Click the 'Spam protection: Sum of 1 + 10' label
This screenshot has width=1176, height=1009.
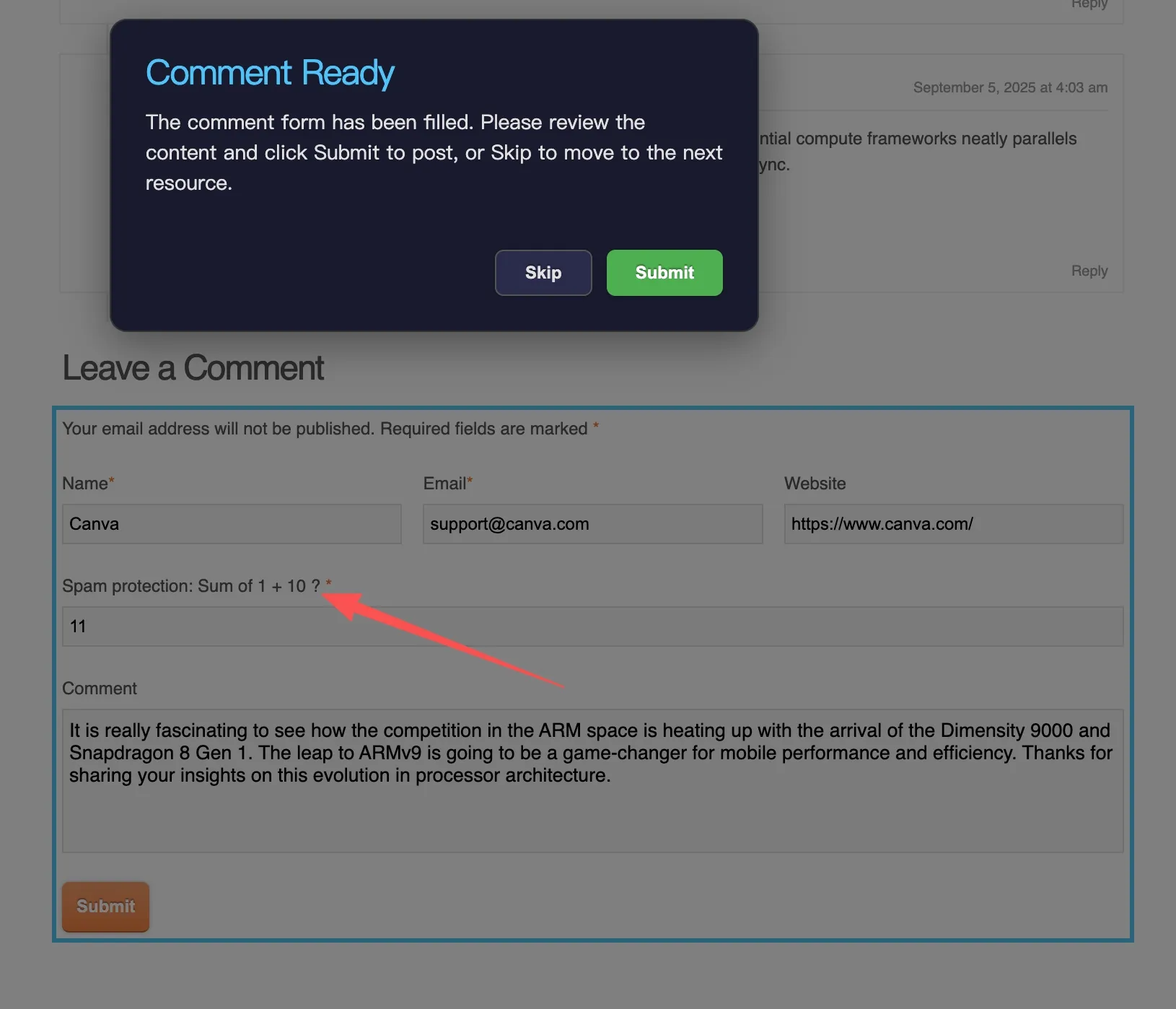point(191,586)
